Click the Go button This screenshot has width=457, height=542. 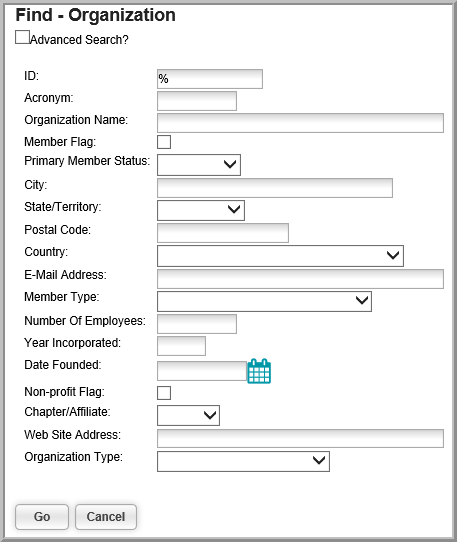click(42, 517)
